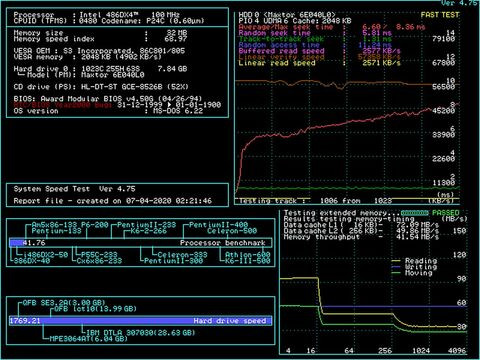This screenshot has width=480, height=360.
Task: Select the 'PentiumII-233' benchmark marker
Action: pyautogui.click(x=146, y=225)
